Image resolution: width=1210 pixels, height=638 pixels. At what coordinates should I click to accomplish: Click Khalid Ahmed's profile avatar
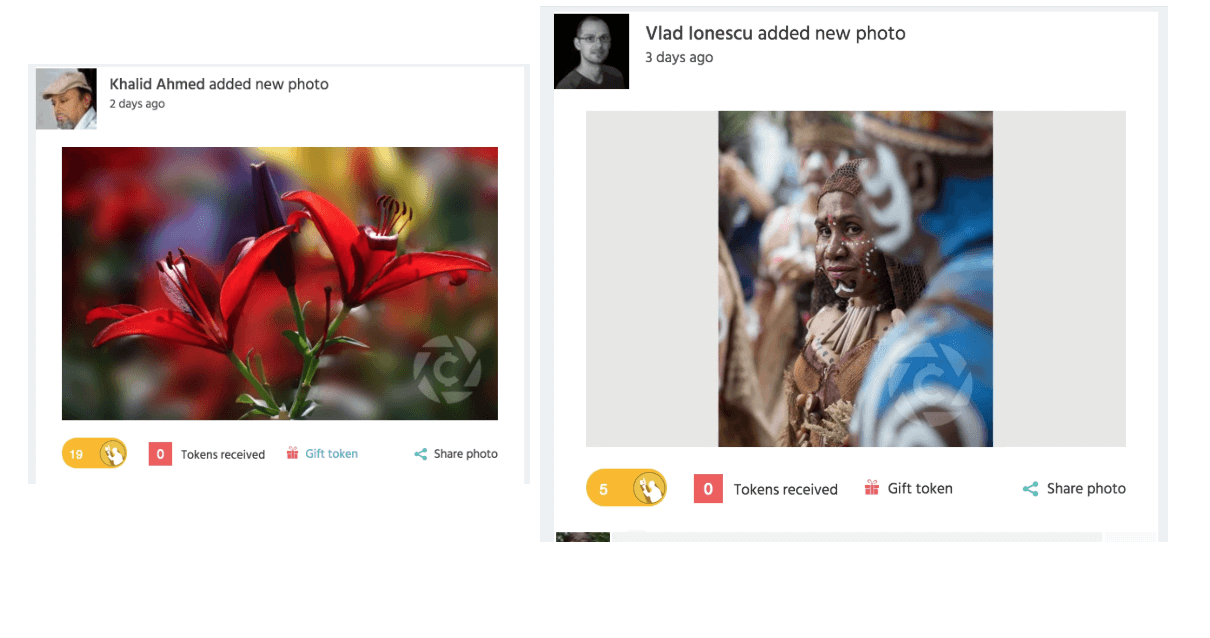point(65,98)
